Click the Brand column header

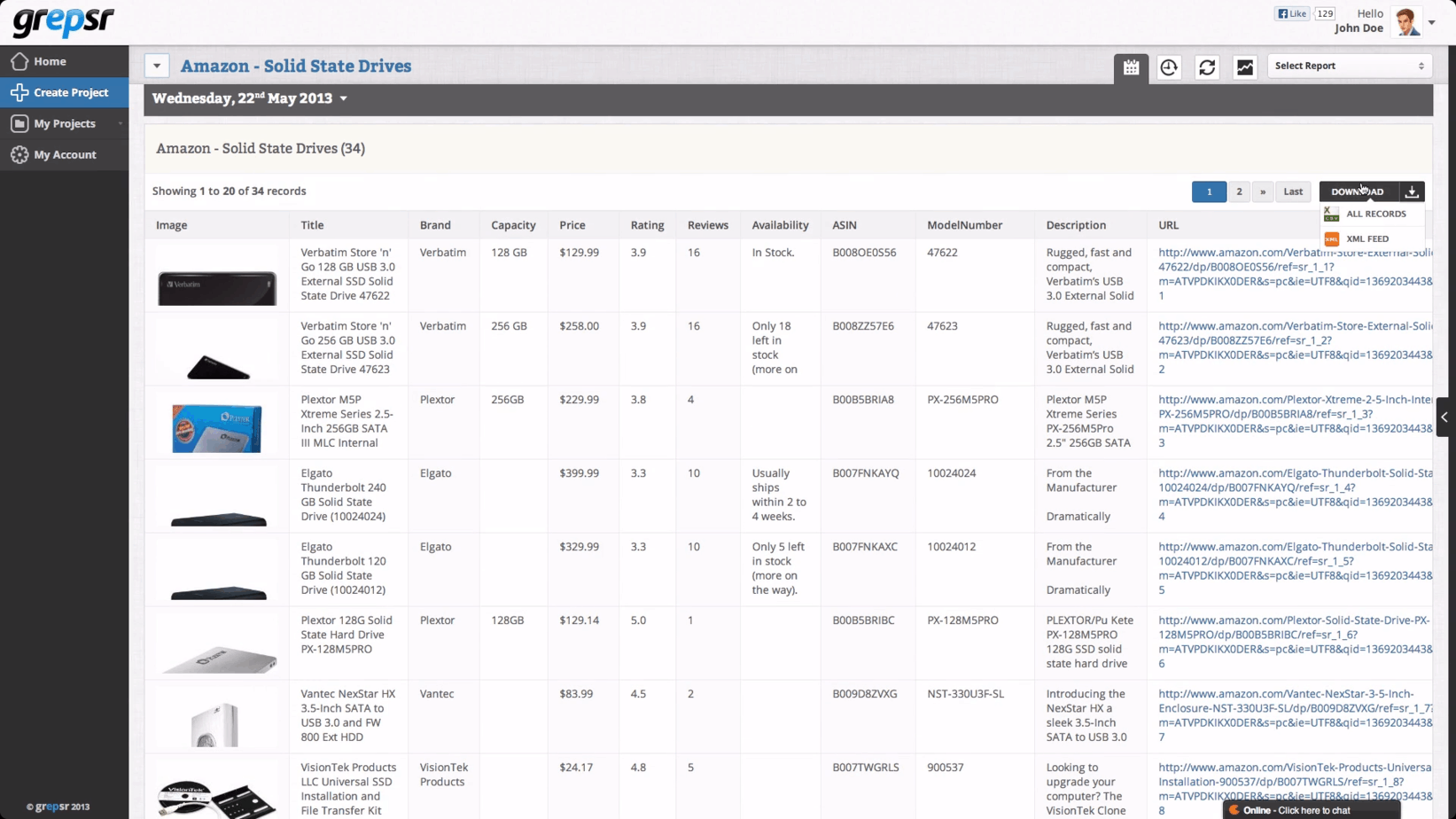point(435,225)
